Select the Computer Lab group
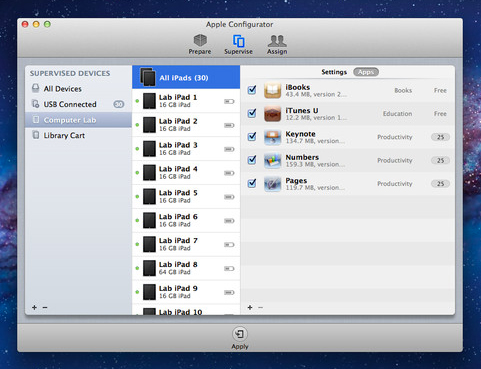 click(x=78, y=120)
